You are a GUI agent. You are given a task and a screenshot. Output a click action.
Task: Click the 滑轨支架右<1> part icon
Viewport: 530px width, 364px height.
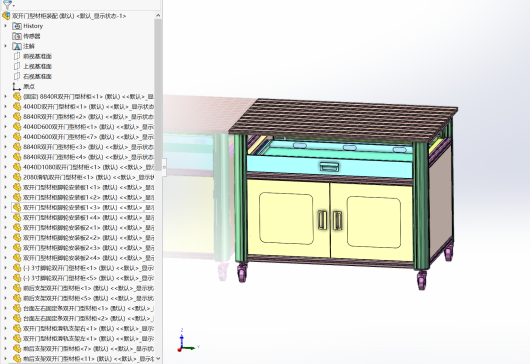pyautogui.click(x=17, y=329)
